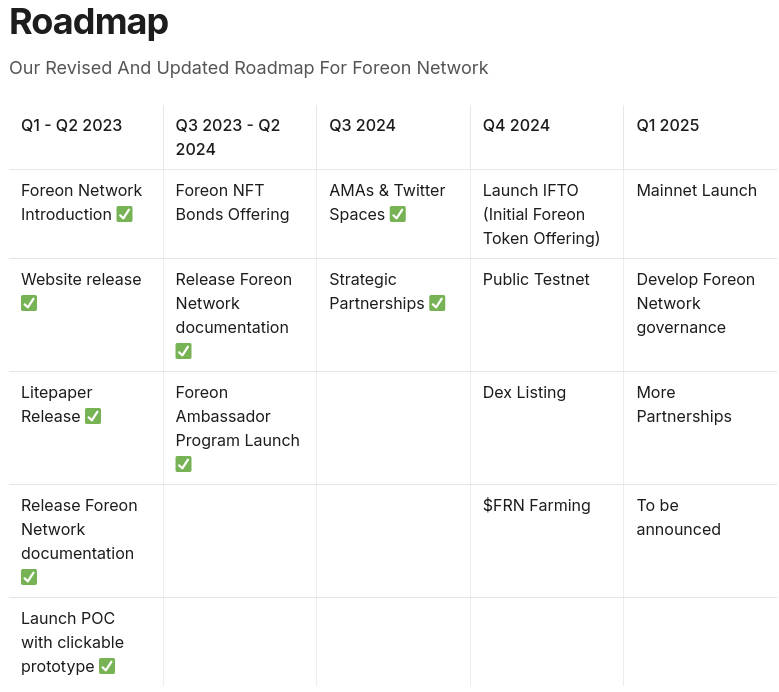Click checkmark under Q3 2023 documentation release

183,351
